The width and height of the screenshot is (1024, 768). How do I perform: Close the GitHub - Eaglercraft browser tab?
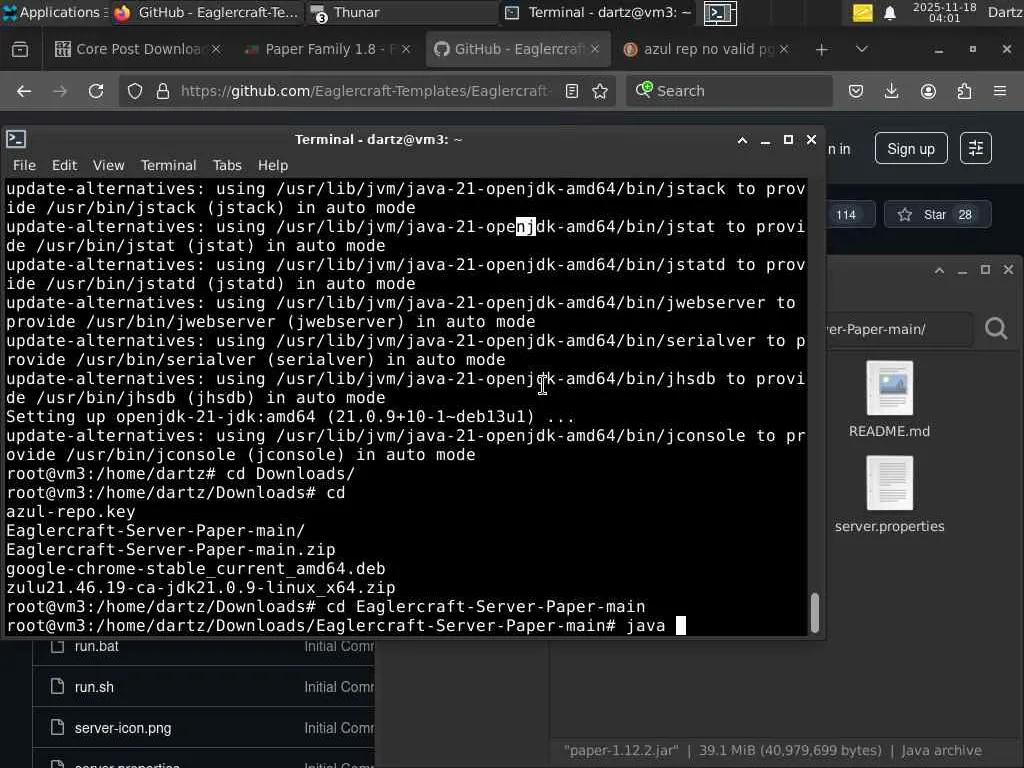click(594, 49)
